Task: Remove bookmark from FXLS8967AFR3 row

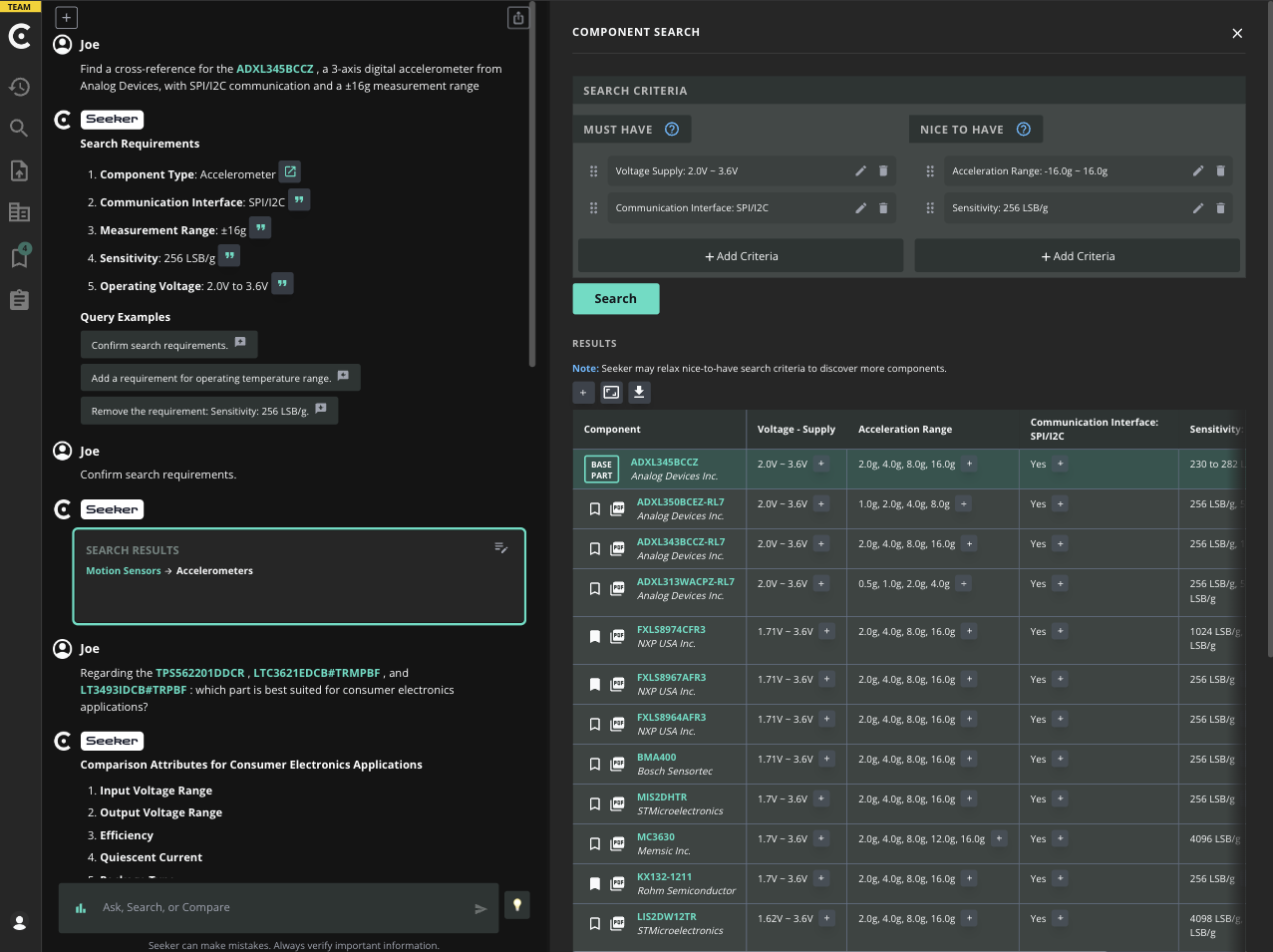Action: (595, 684)
